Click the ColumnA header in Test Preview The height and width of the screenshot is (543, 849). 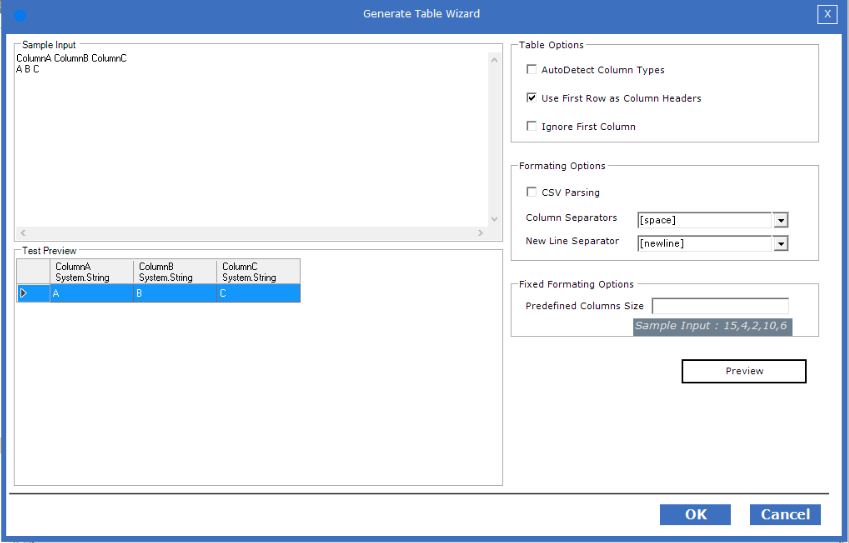[91, 272]
